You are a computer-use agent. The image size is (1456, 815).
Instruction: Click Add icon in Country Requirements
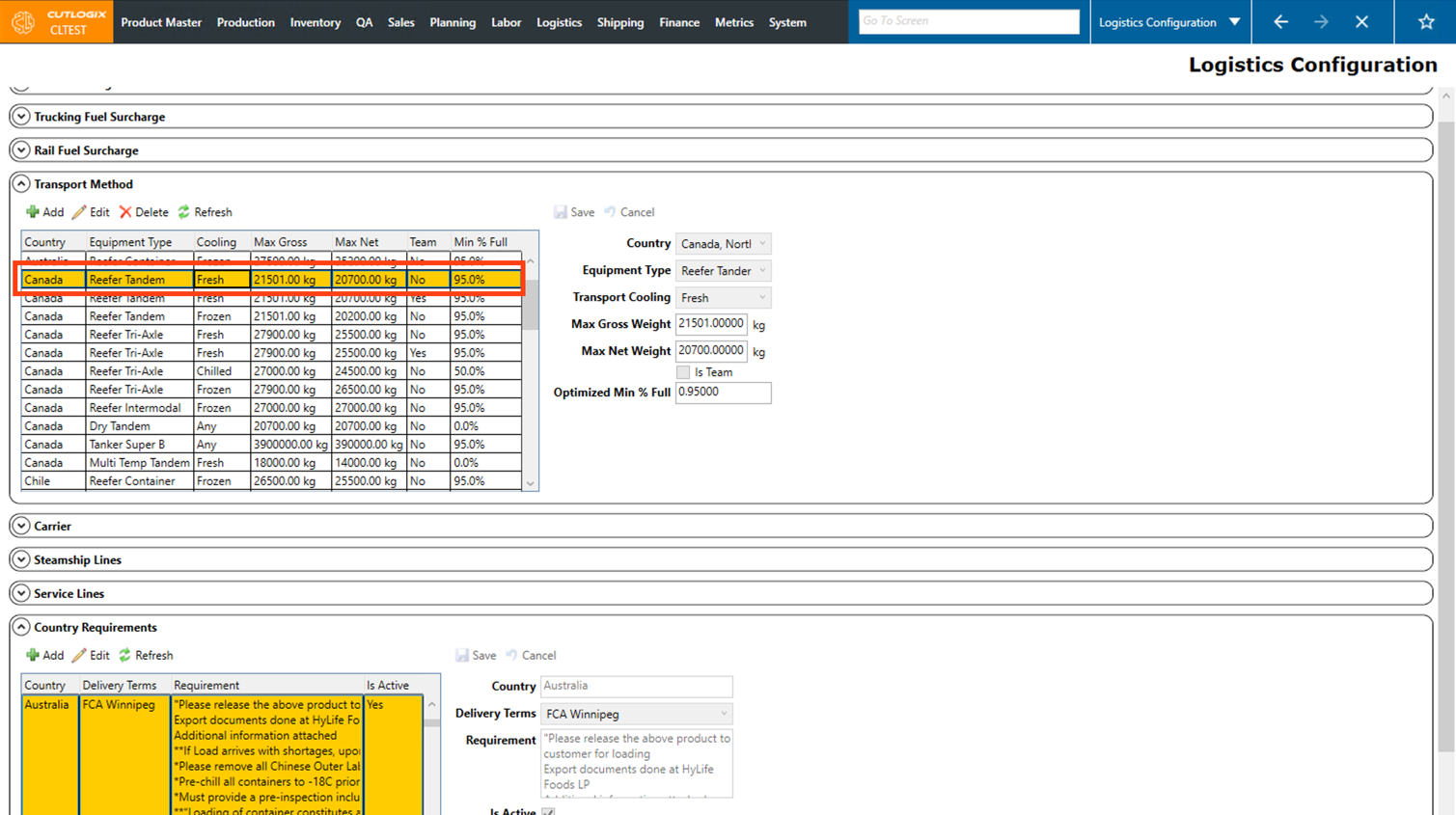point(34,656)
